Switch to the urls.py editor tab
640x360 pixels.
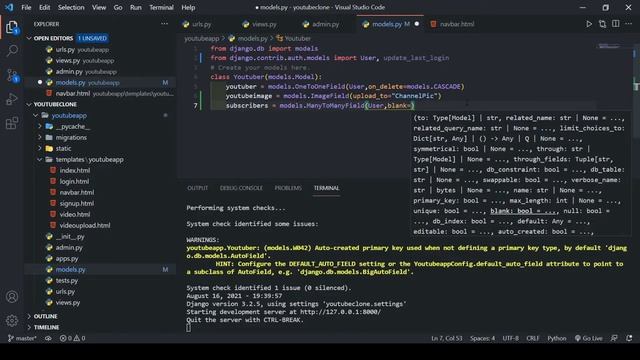click(x=202, y=24)
